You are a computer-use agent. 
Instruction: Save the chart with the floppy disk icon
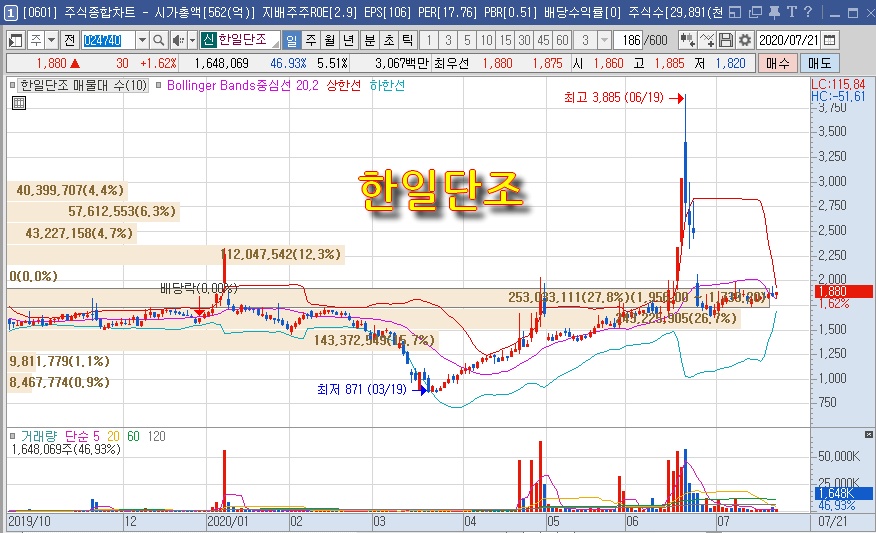[x=726, y=40]
